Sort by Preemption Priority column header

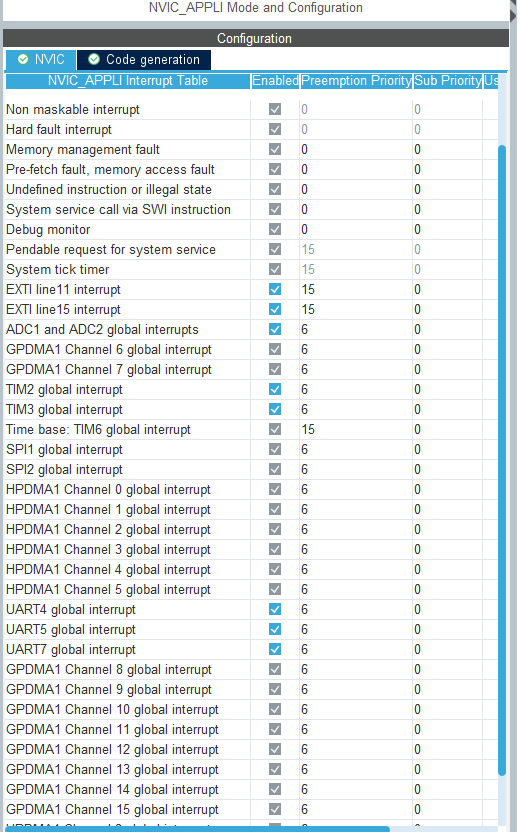tap(356, 81)
